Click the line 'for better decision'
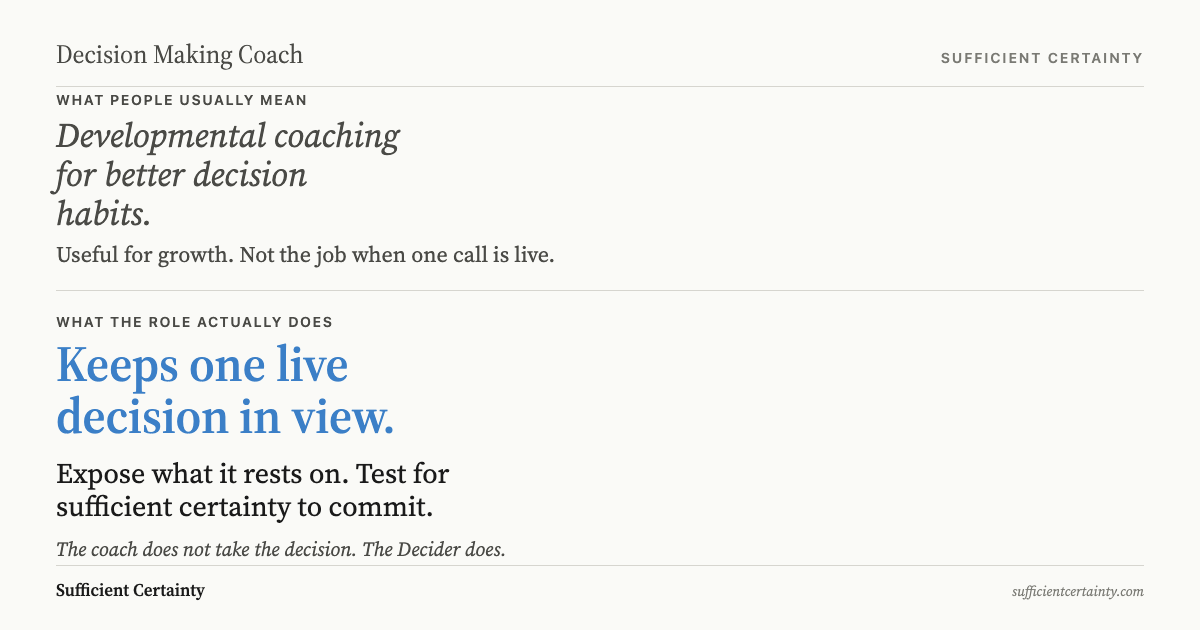The image size is (1200, 630). click(x=181, y=175)
